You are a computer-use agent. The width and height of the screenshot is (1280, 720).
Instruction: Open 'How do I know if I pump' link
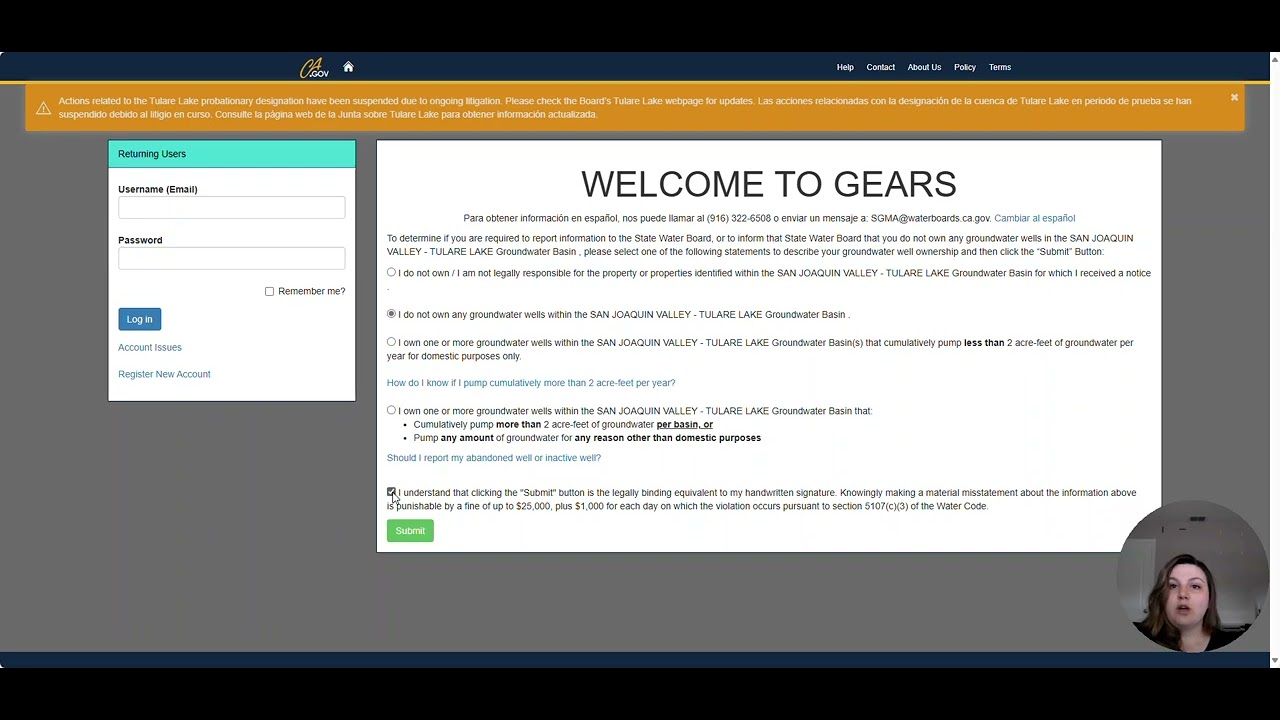[531, 383]
